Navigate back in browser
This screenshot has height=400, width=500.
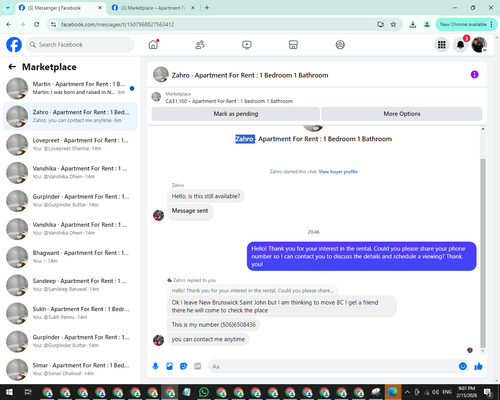(x=9, y=24)
